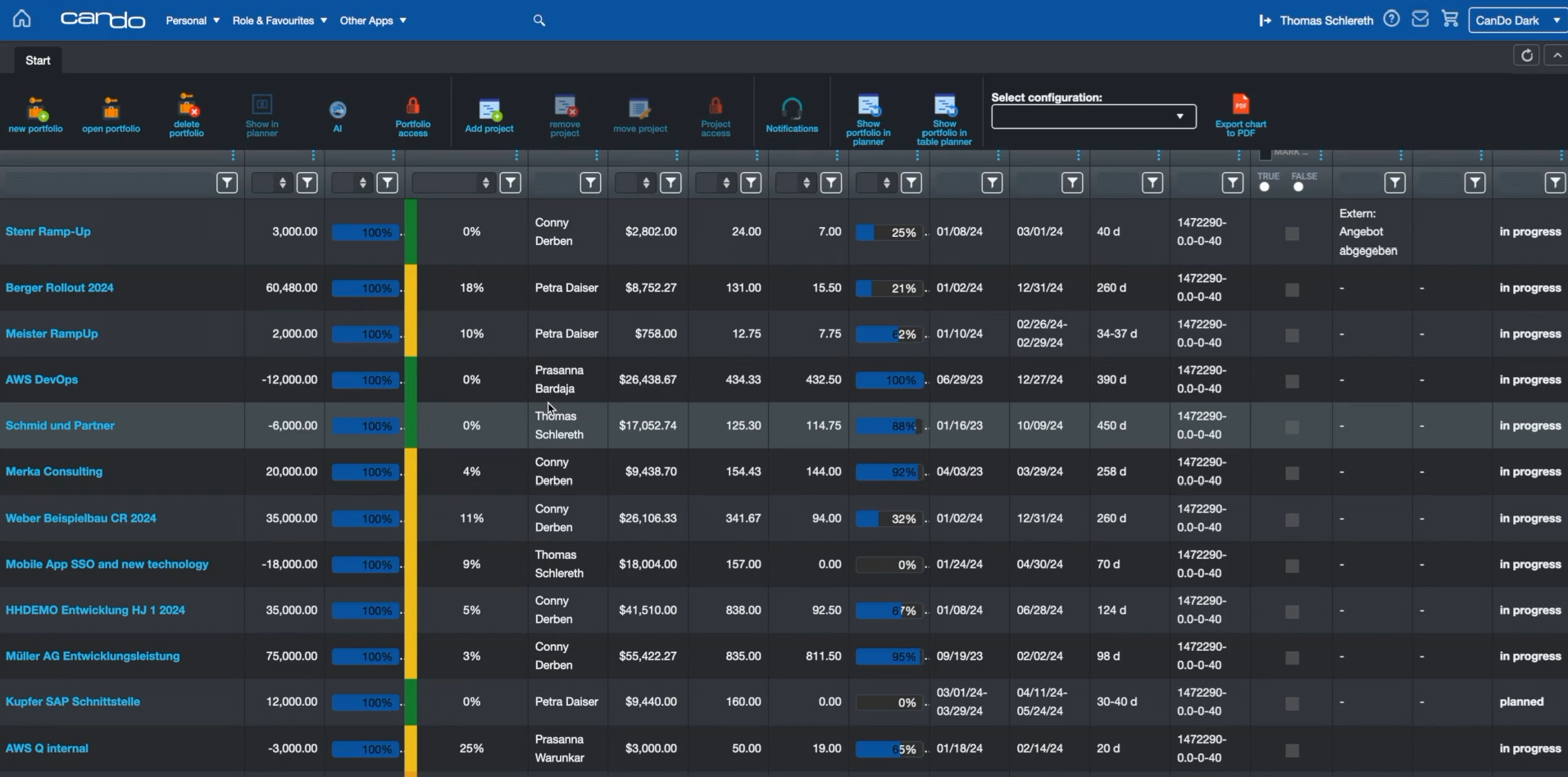The width and height of the screenshot is (1568, 777).
Task: Open the help question mark icon
Action: (x=1392, y=19)
